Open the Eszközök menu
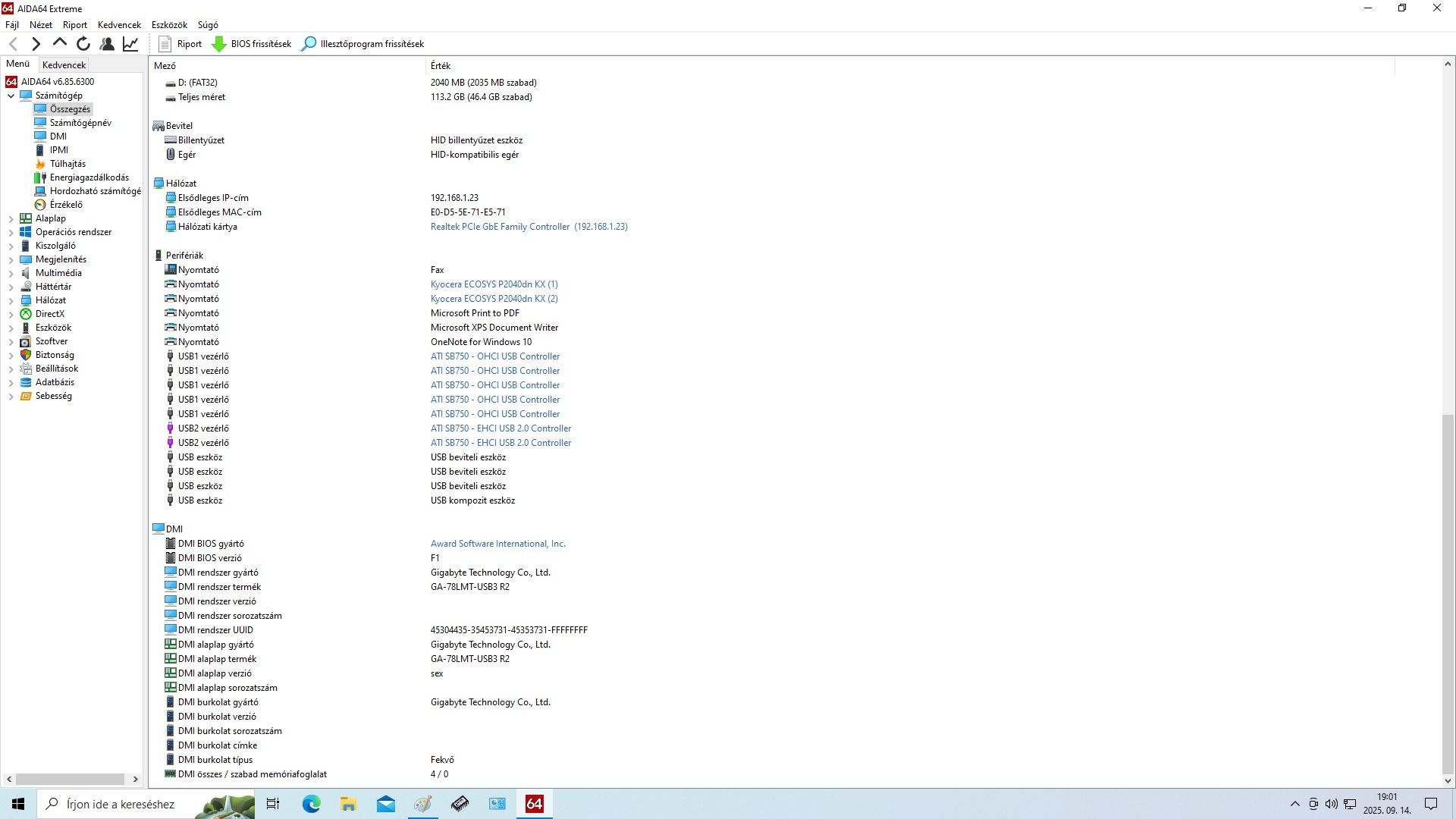The width and height of the screenshot is (1456, 819). (x=169, y=25)
